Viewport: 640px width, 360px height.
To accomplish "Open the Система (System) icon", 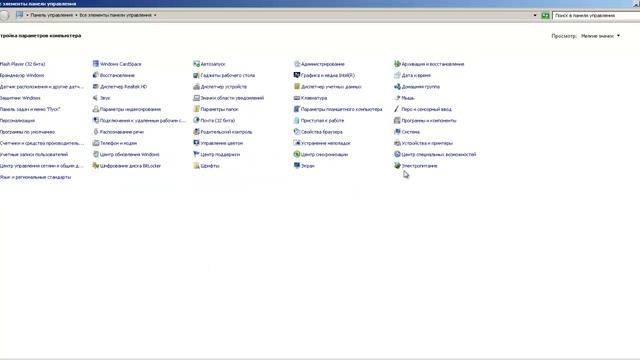I will pyautogui.click(x=397, y=132).
